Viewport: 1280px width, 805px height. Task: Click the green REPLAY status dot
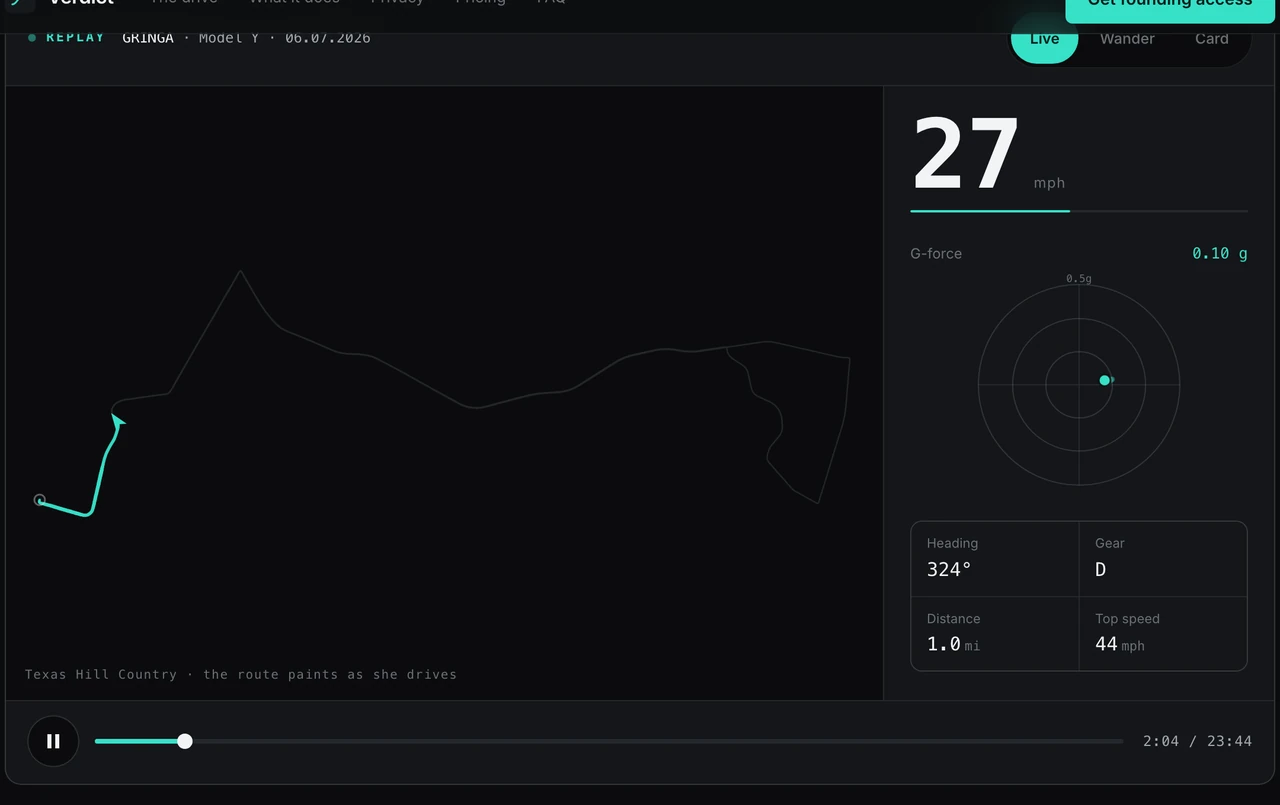32,38
